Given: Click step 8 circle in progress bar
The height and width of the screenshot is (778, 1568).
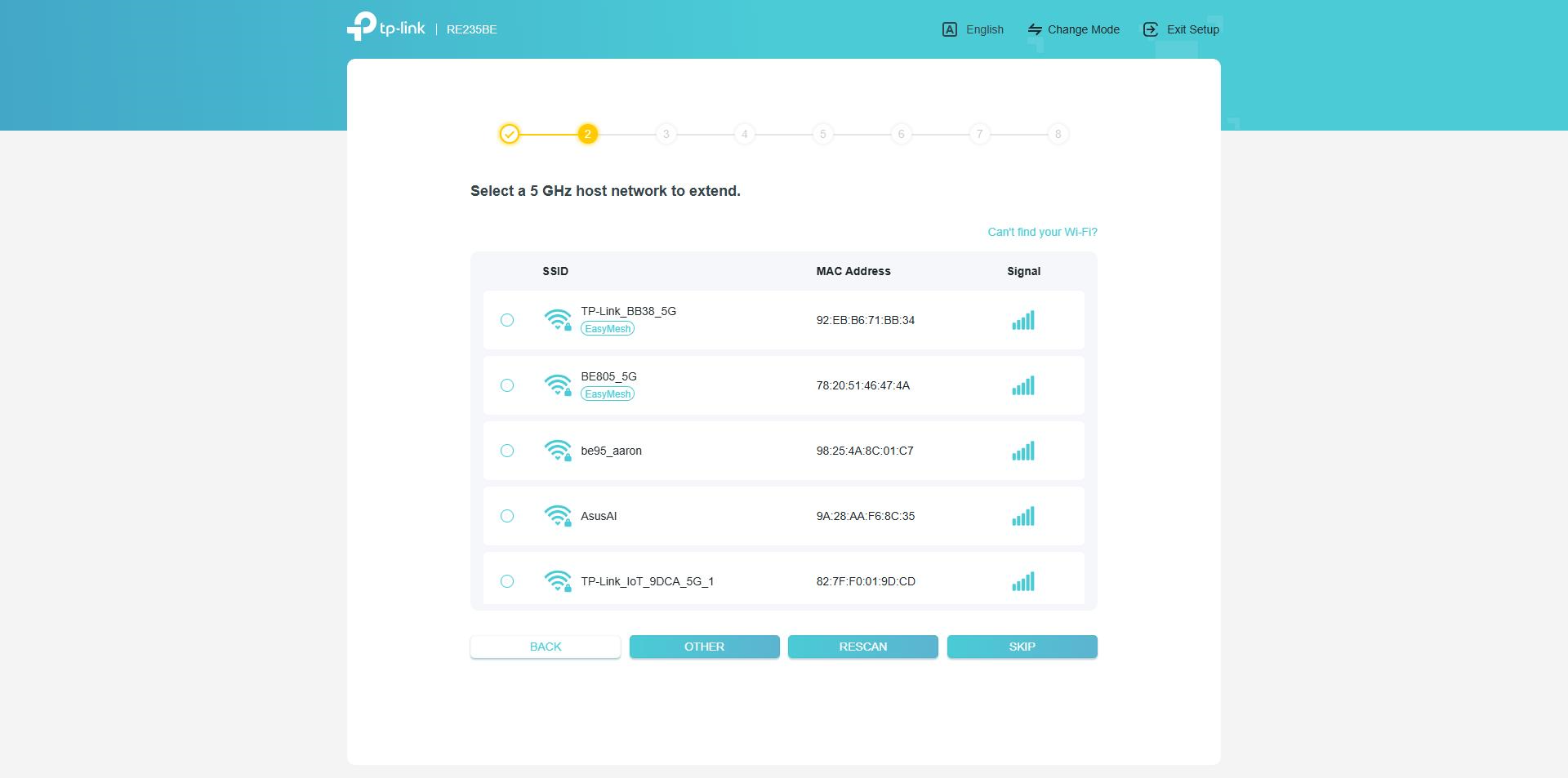Looking at the screenshot, I should coord(1058,134).
